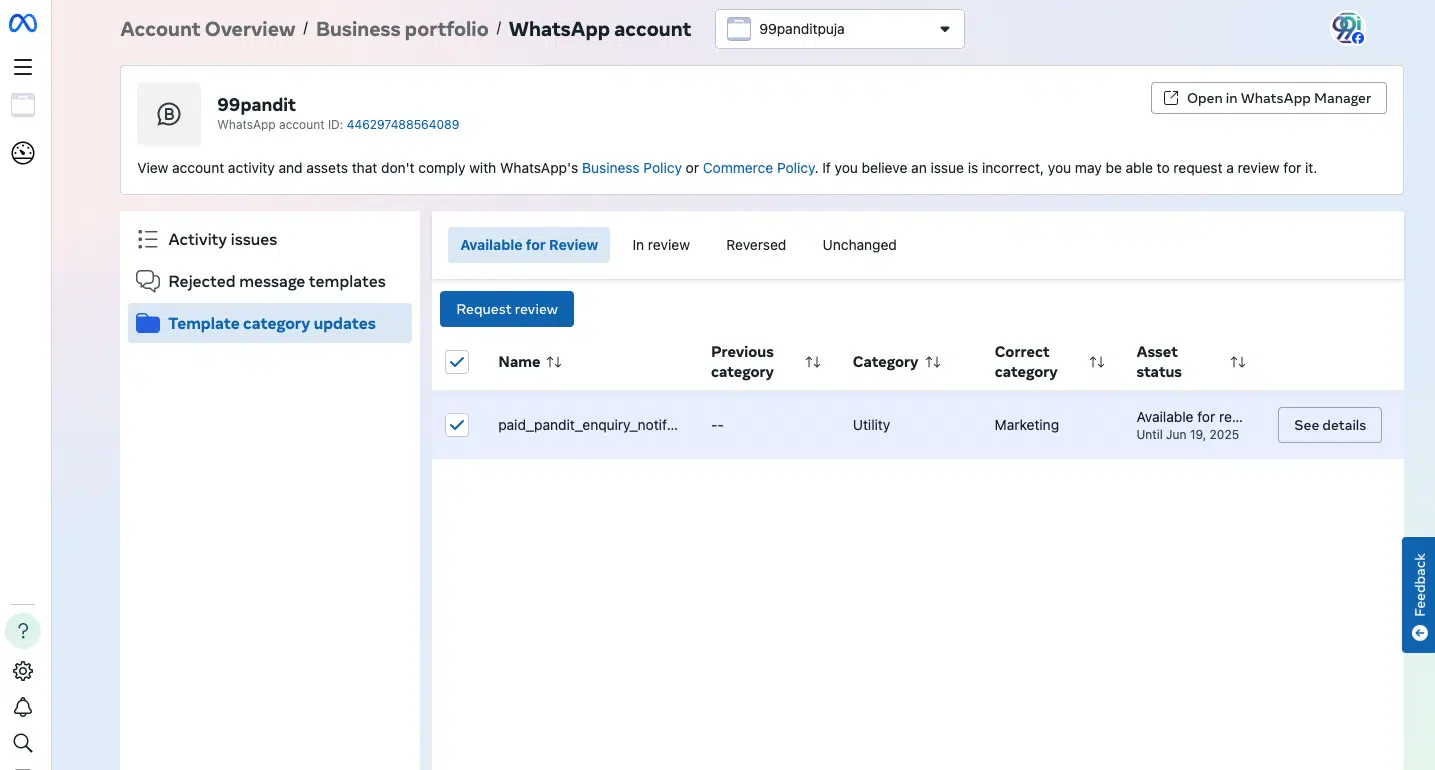Click the WhatsApp account ID number link
Image resolution: width=1435 pixels, height=770 pixels.
pyautogui.click(x=403, y=125)
